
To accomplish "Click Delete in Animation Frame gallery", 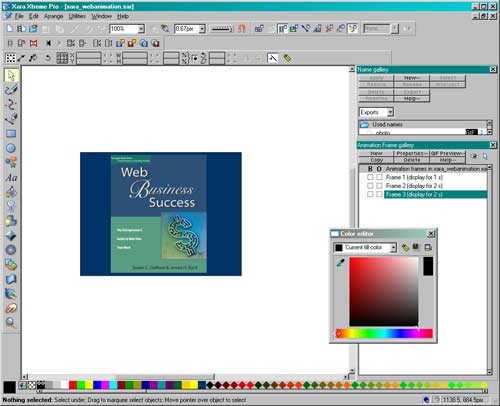I will coord(412,160).
